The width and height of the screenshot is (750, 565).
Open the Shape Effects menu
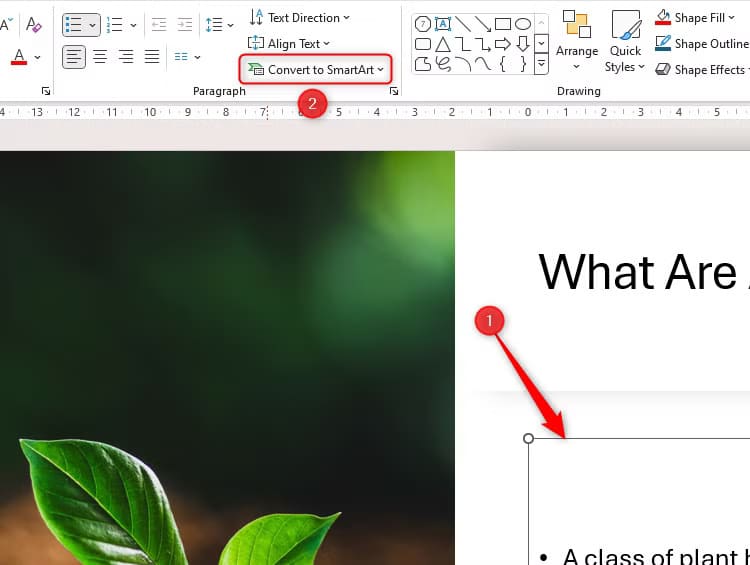click(x=702, y=69)
